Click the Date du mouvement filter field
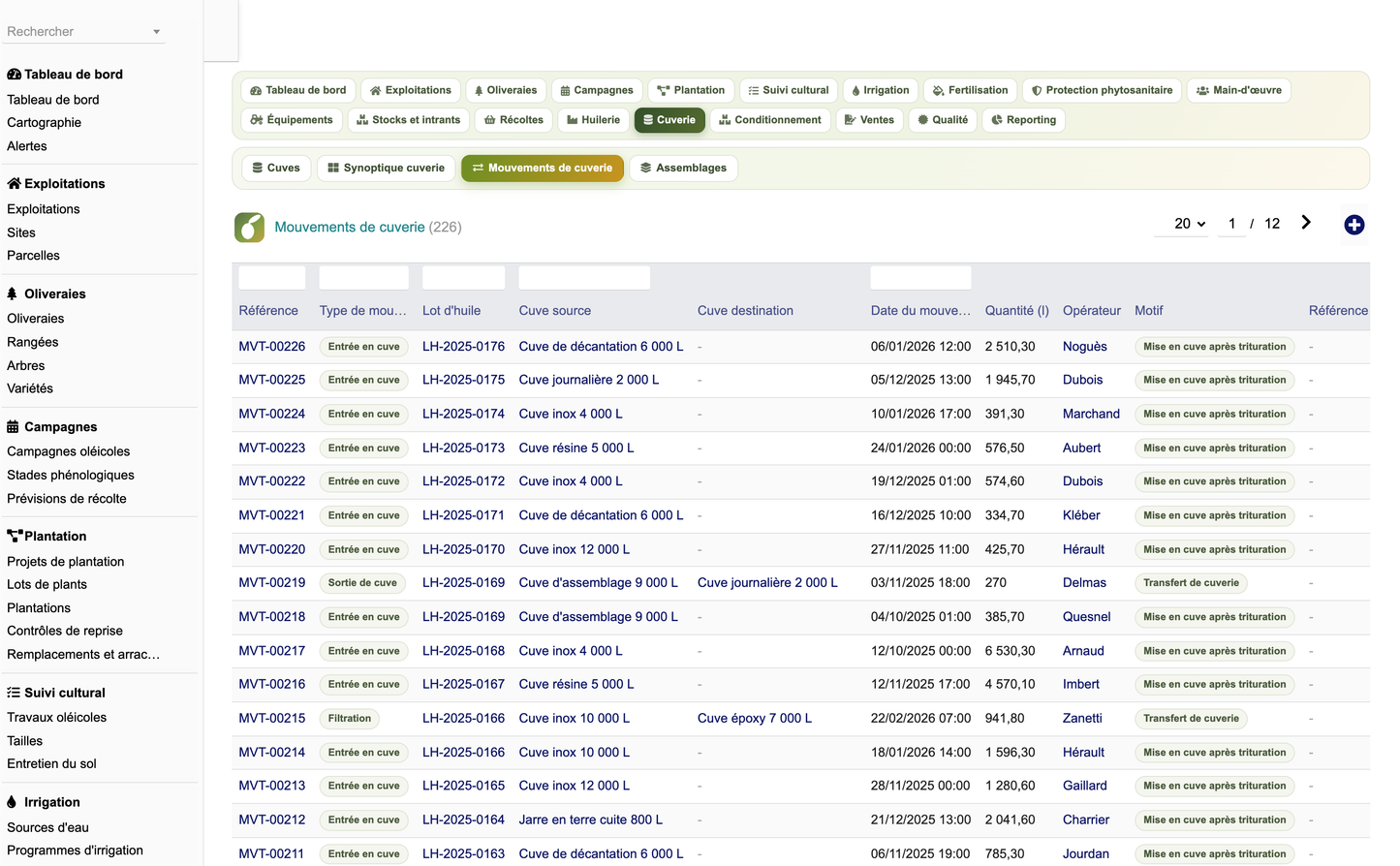The width and height of the screenshot is (1400, 866). (920, 278)
